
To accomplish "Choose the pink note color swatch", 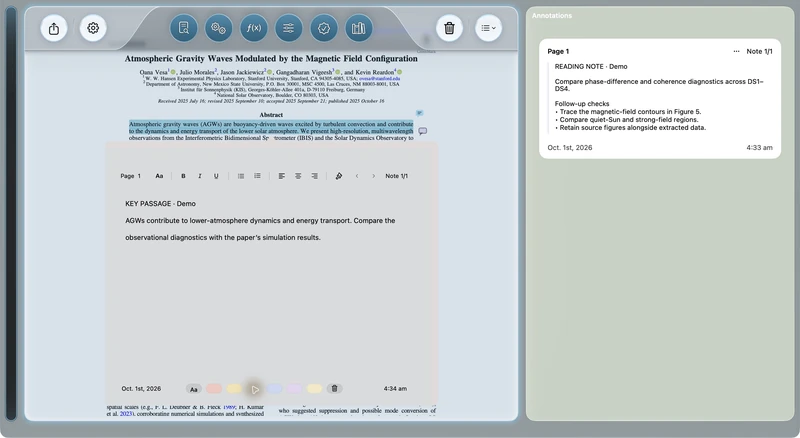I will tap(214, 389).
